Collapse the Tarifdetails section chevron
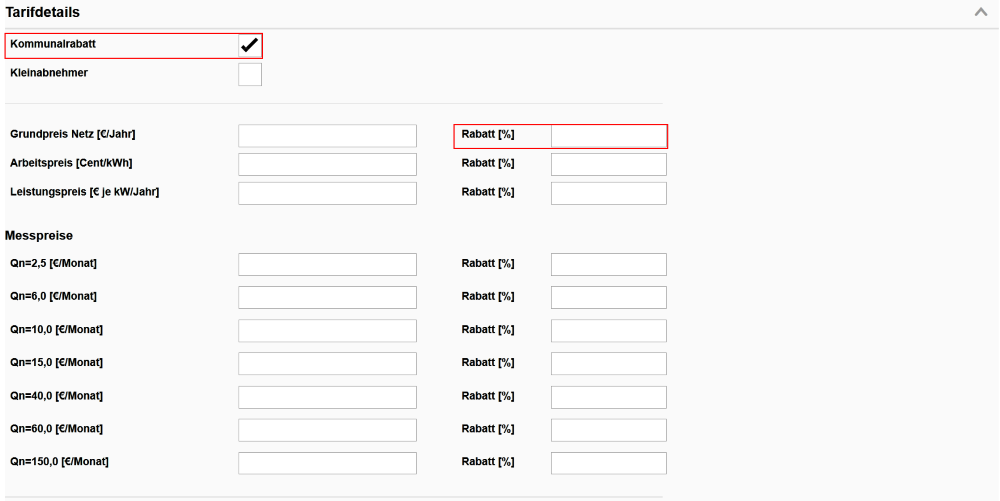This screenshot has width=1000, height=501. [980, 12]
